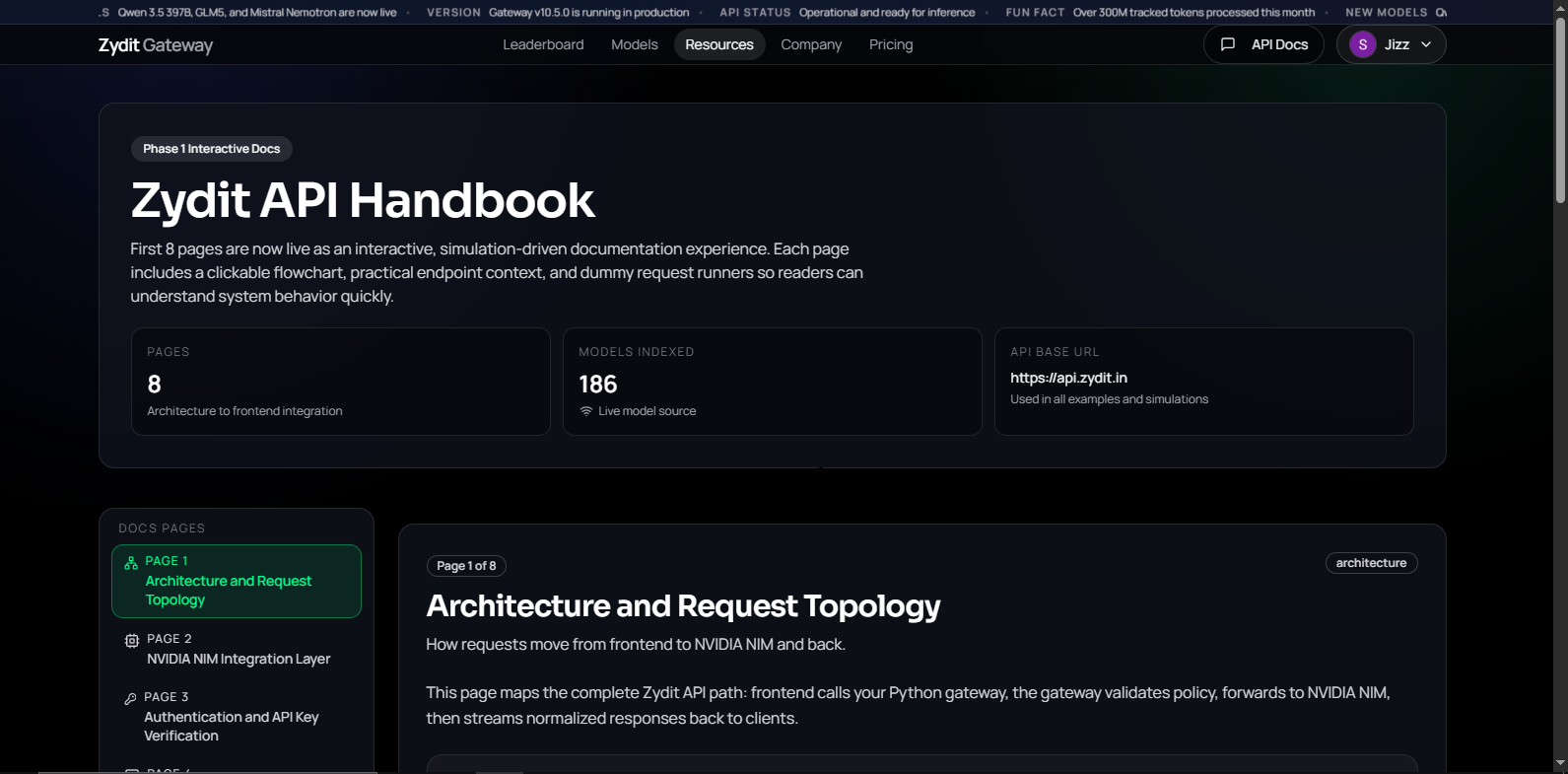The height and width of the screenshot is (774, 1568).
Task: Click ticker text Qwen 3.5 397B, GLM5 now live
Action: (257, 13)
